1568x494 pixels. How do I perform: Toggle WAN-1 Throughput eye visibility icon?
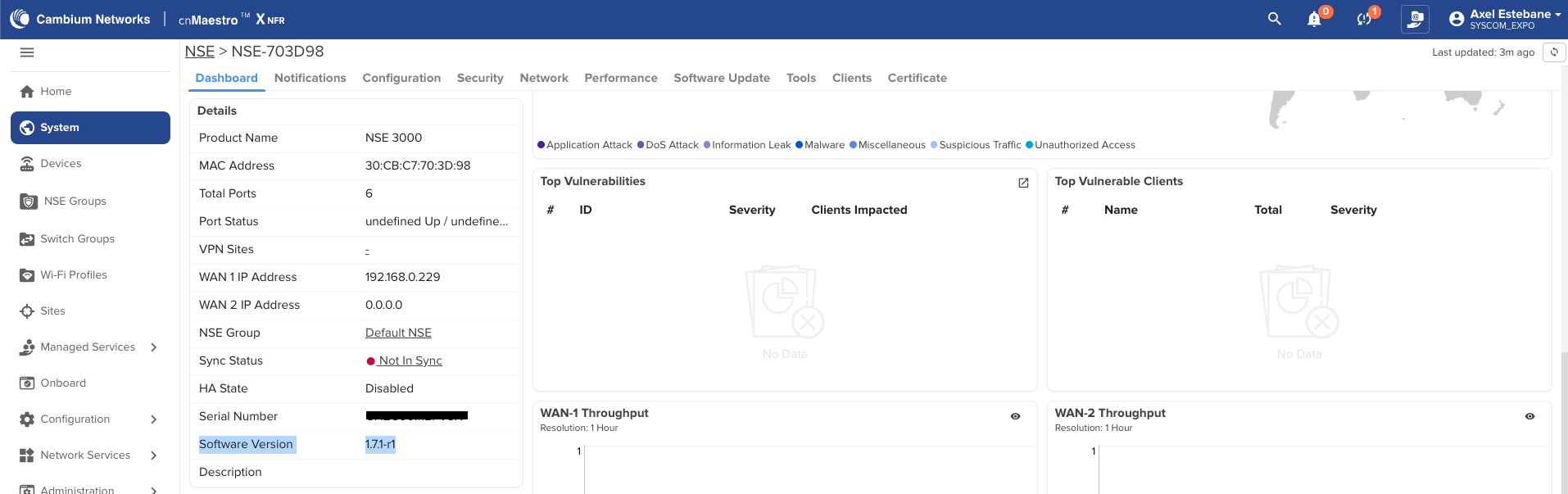1015,416
